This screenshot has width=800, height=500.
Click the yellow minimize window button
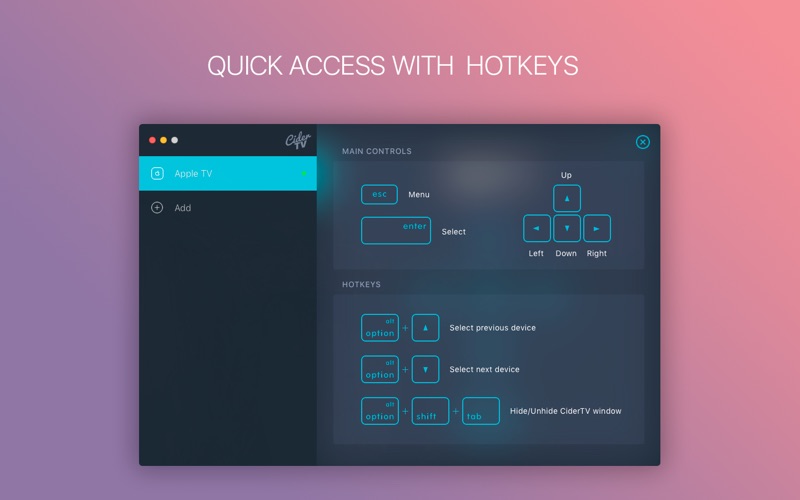click(163, 140)
